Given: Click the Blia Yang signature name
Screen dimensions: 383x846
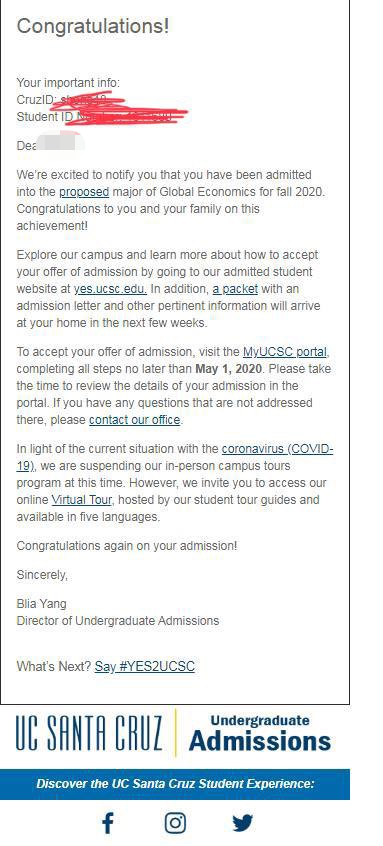Looking at the screenshot, I should (42, 604).
